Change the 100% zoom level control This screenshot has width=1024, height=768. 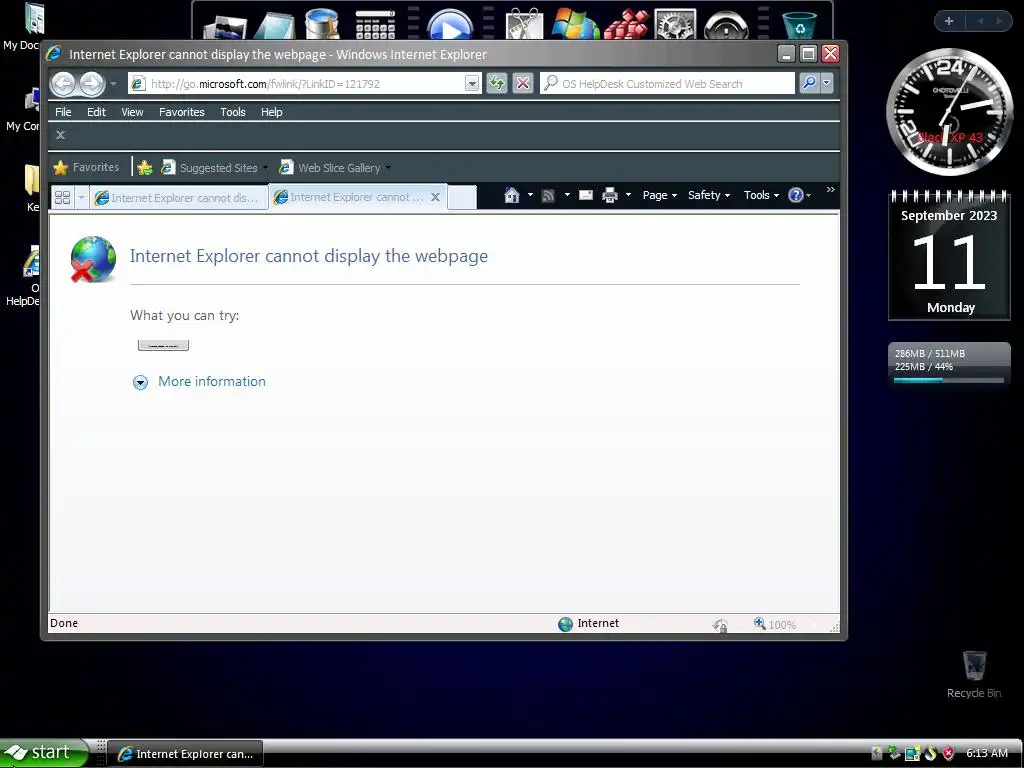tap(775, 624)
